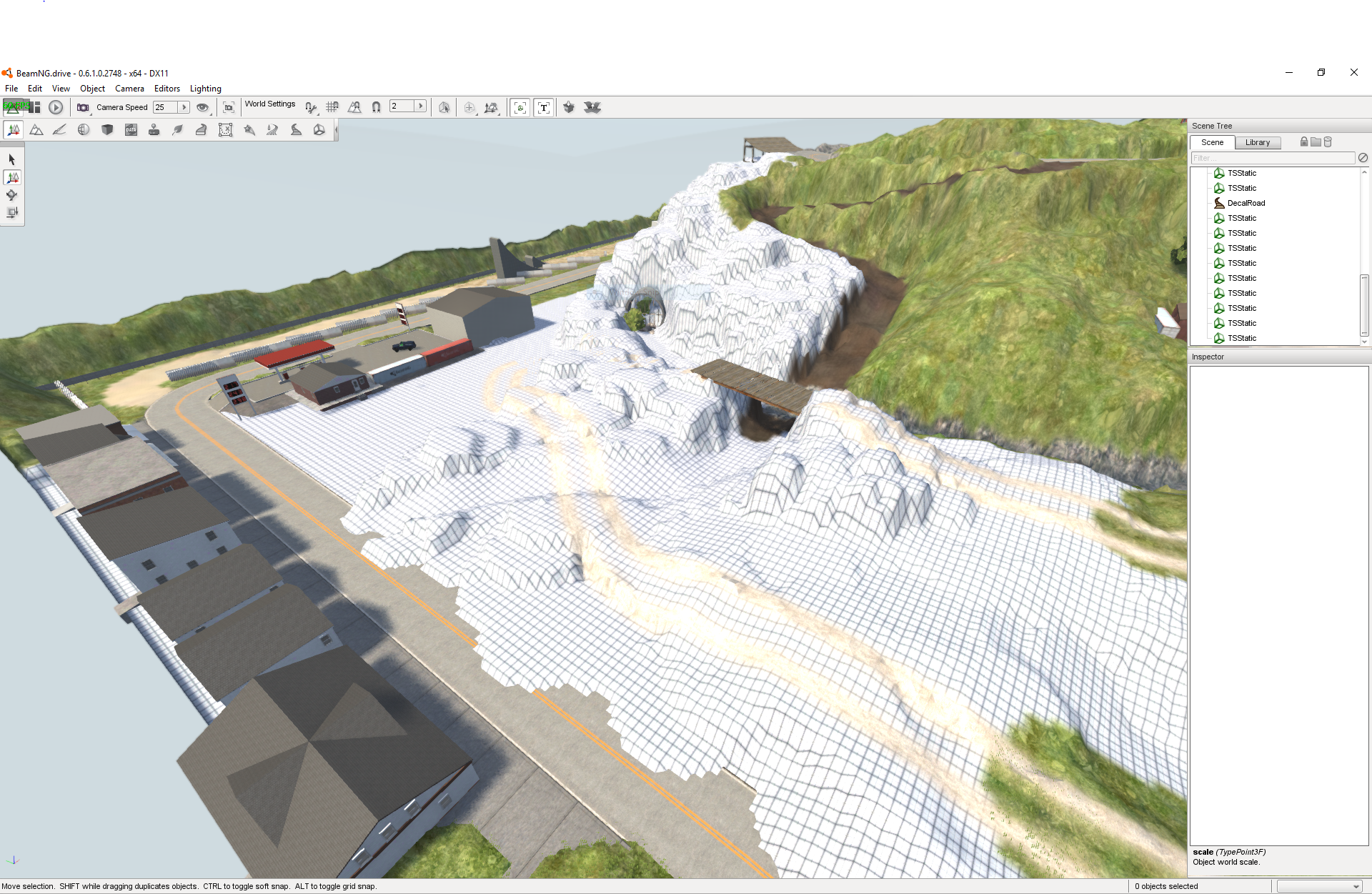Open the Edit menu
Screen dimensions: 1372x894
(35, 89)
